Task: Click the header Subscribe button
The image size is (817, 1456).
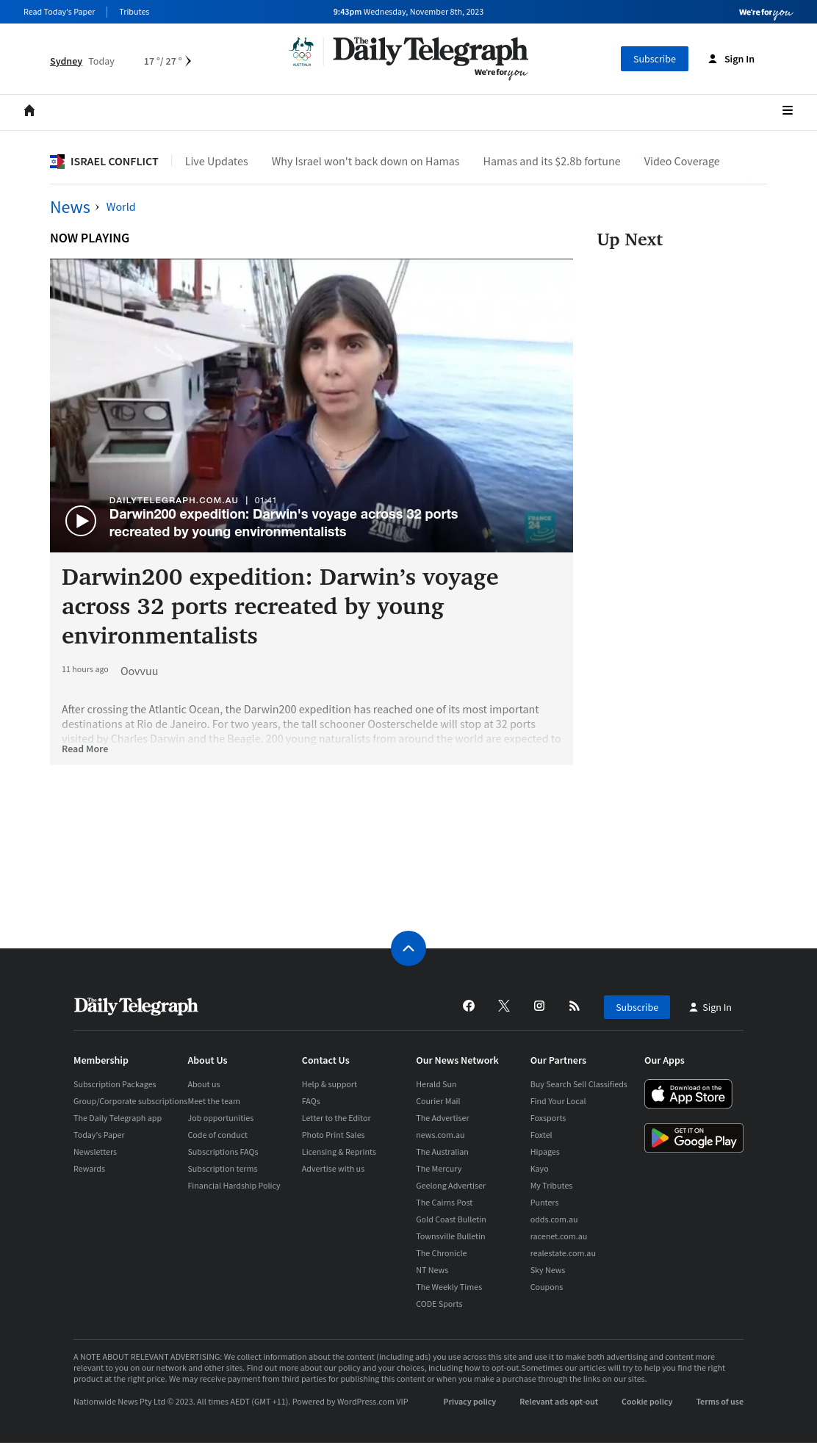Action: coord(655,59)
